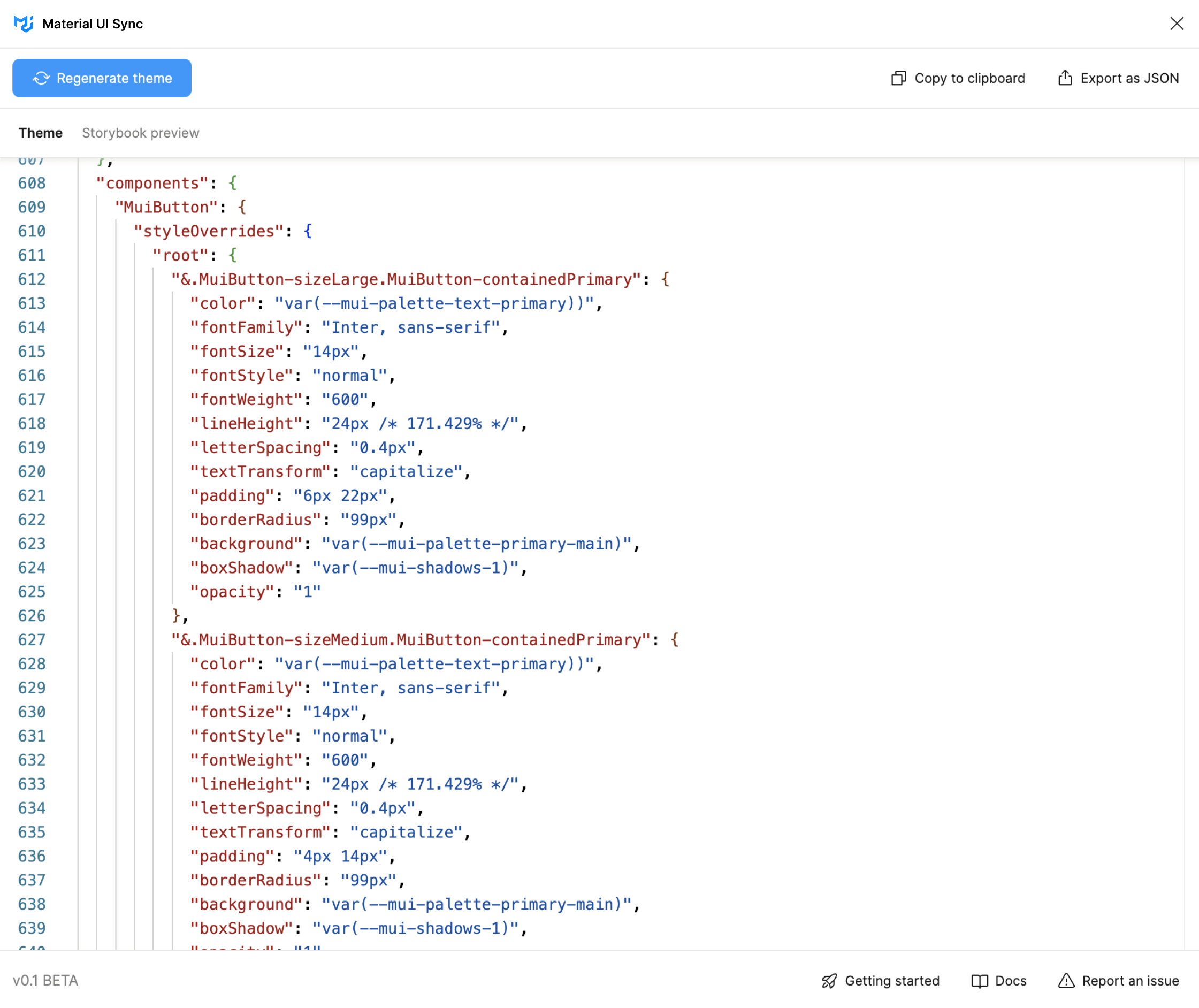The image size is (1199, 1008).
Task: Select the Theme tab
Action: [x=41, y=133]
